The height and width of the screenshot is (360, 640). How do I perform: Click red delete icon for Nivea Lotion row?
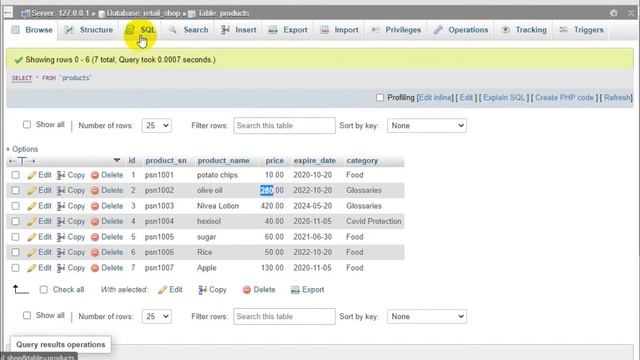(x=95, y=206)
